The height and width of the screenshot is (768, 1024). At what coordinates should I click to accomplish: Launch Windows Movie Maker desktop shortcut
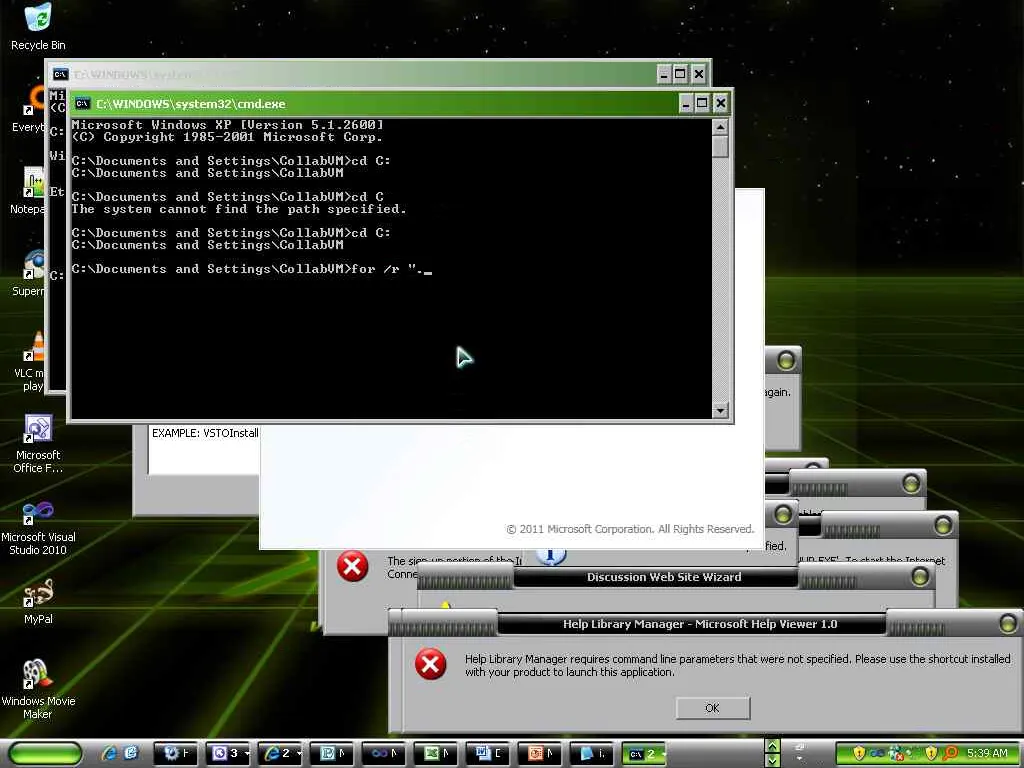point(38,689)
